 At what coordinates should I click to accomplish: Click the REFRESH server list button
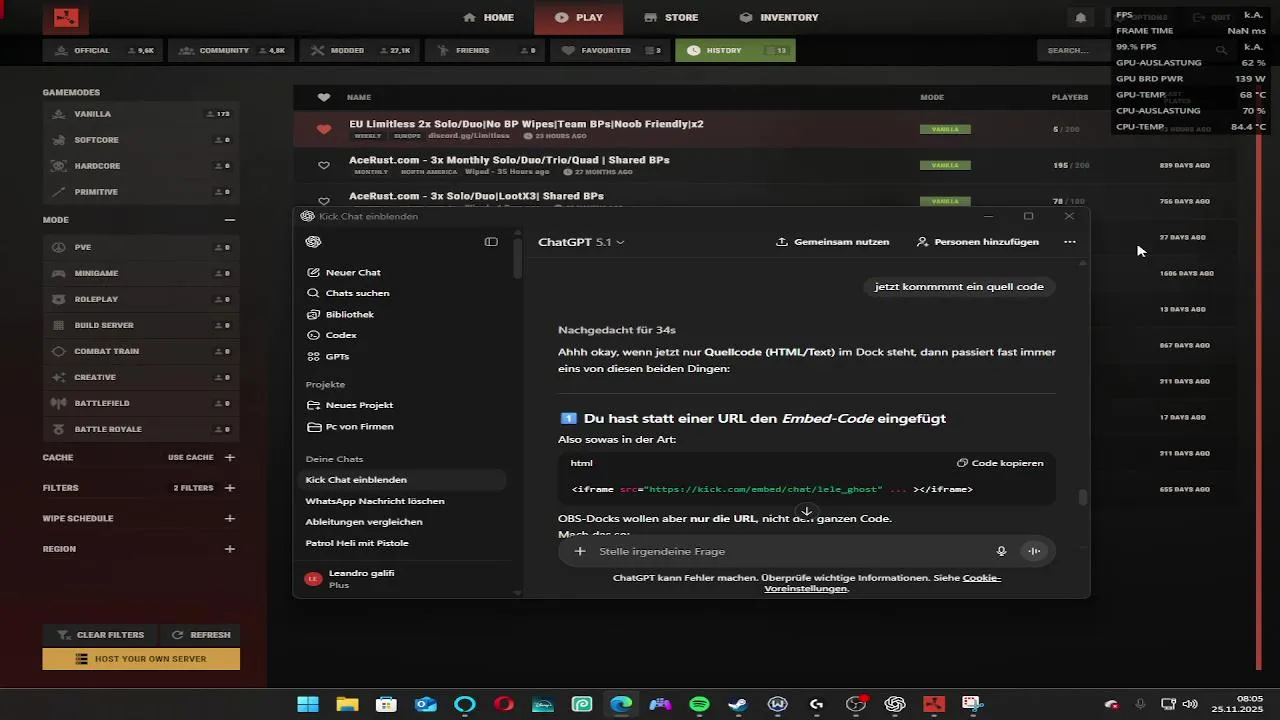point(201,635)
